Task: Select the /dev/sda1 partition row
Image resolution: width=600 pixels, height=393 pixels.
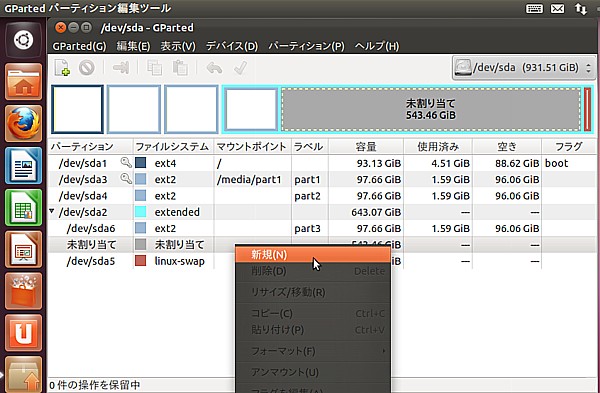Action: (322, 163)
